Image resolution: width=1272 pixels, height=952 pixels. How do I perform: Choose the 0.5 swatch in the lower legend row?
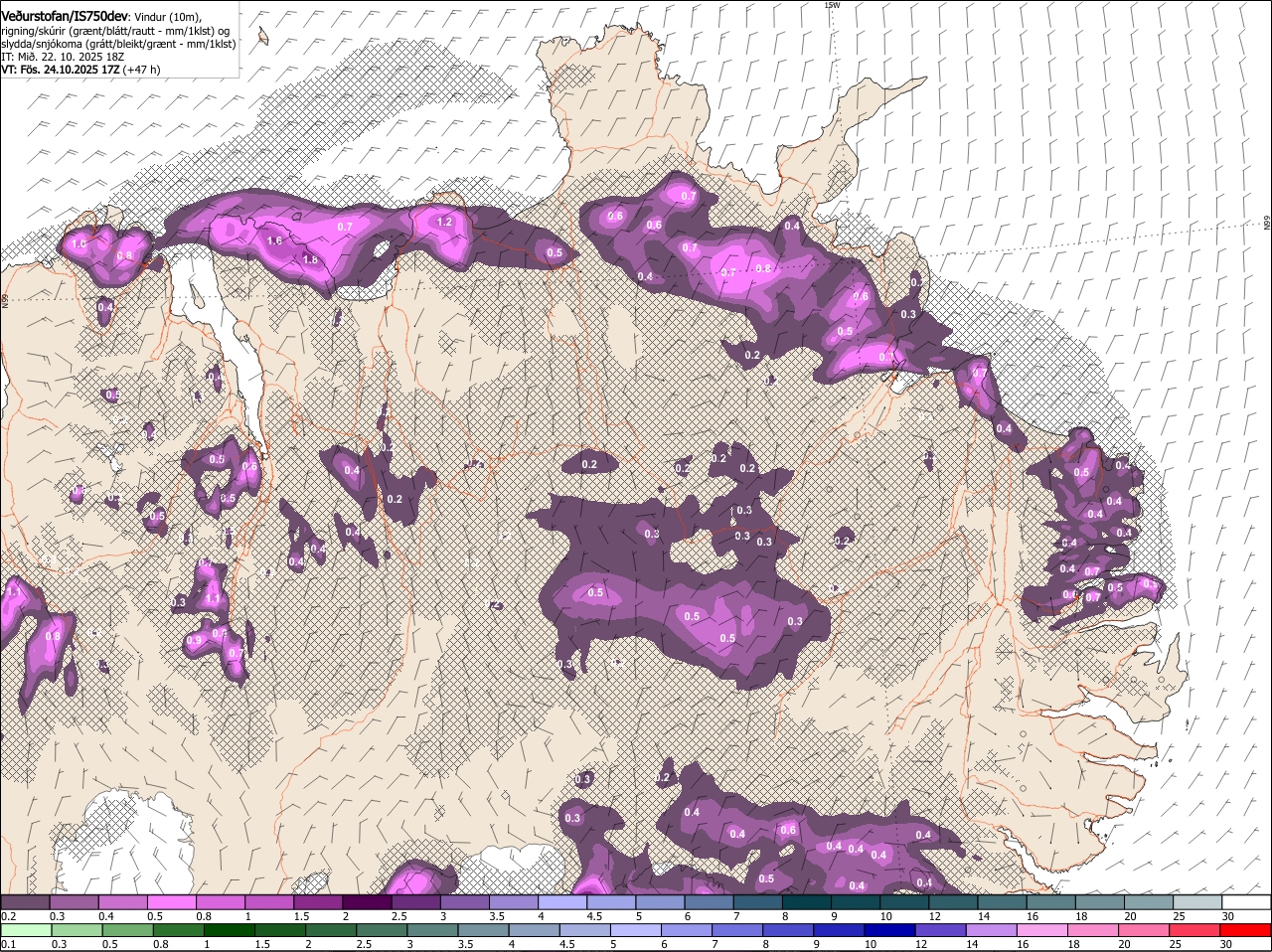(127, 930)
